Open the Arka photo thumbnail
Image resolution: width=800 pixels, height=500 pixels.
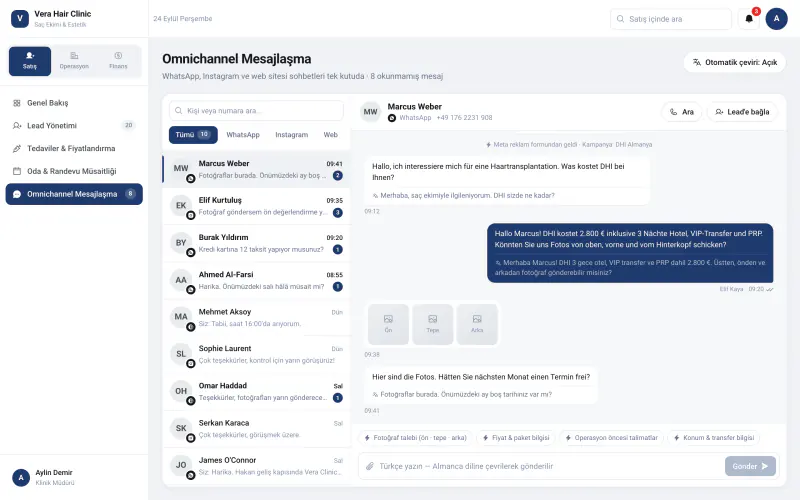477,324
